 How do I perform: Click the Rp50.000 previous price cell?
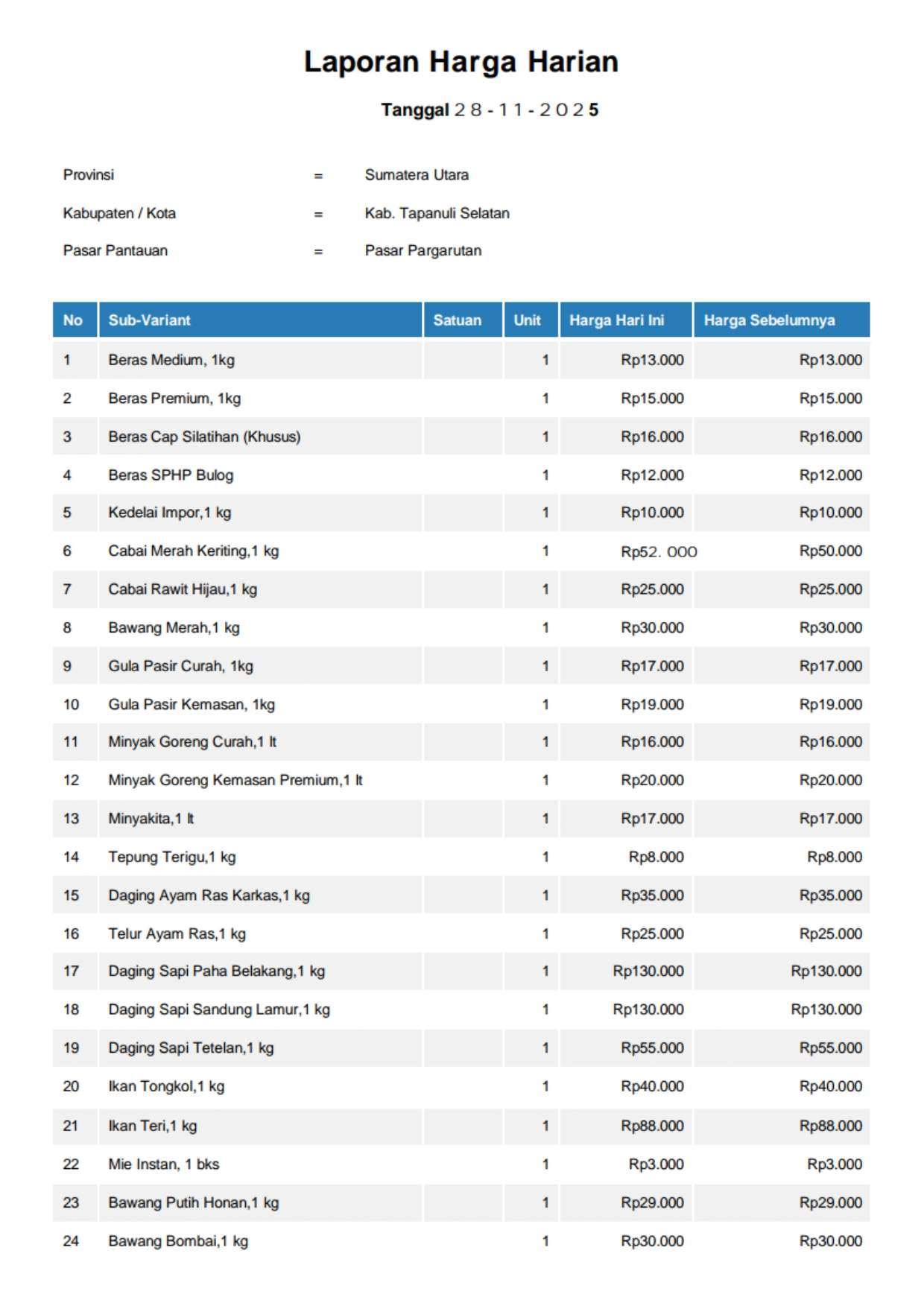[830, 551]
